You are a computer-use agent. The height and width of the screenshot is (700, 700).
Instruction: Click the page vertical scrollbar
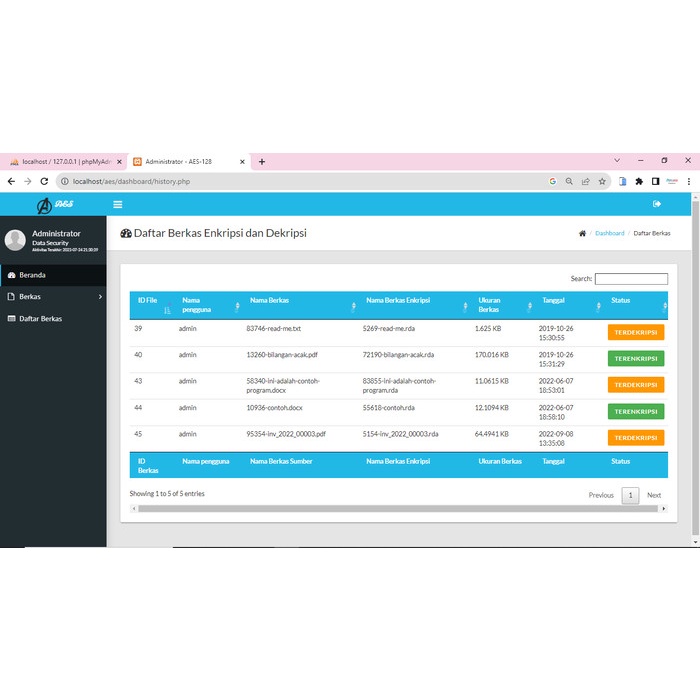[695, 366]
